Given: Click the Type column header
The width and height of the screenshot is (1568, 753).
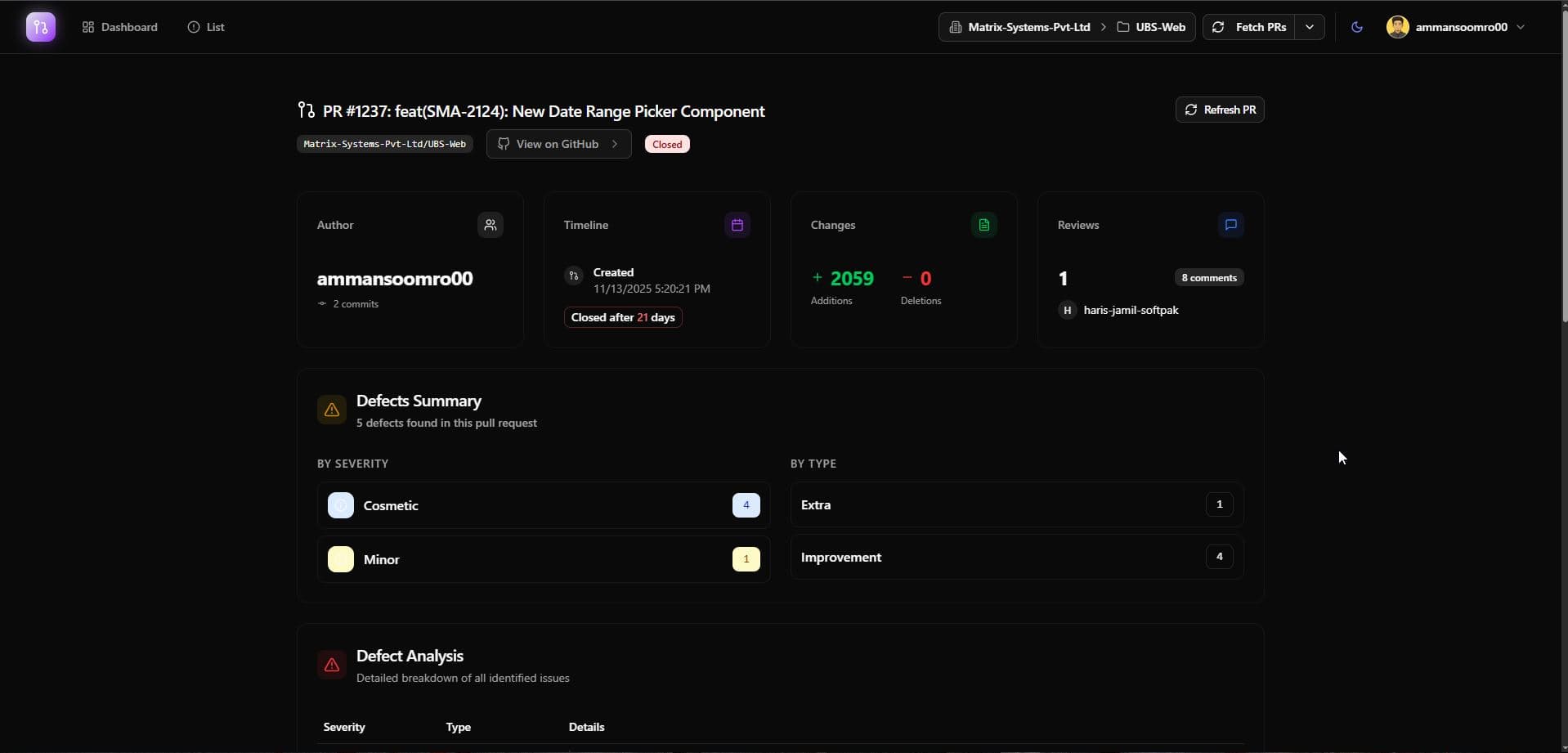Looking at the screenshot, I should tap(458, 727).
